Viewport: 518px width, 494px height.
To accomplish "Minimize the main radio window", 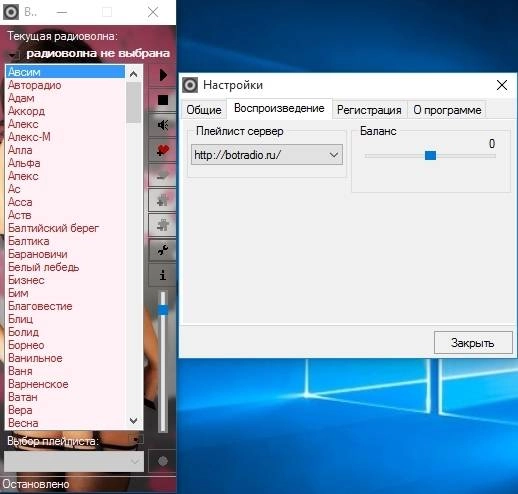I will [62, 12].
